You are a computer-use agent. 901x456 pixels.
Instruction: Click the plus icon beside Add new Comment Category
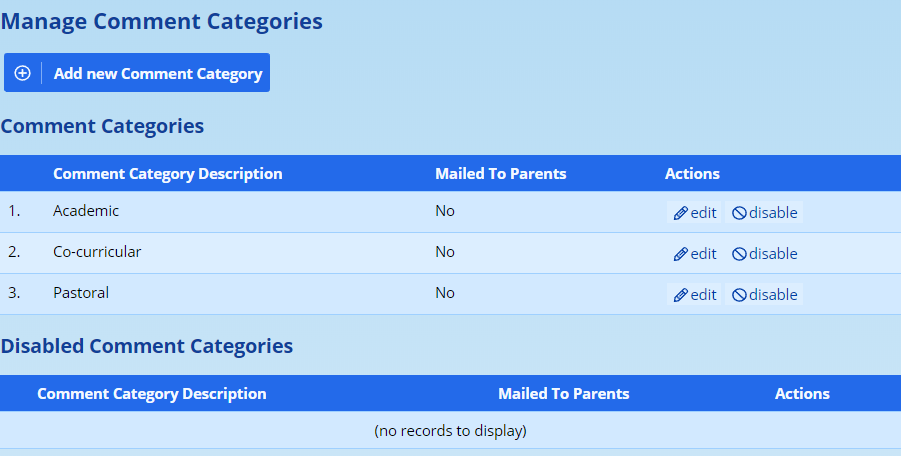coord(22,73)
